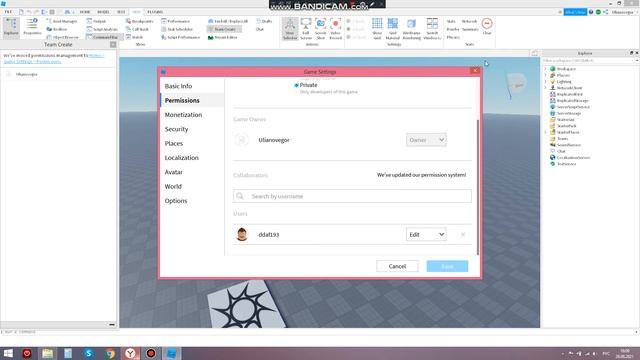Toggle the Team Create panel button

[224, 29]
